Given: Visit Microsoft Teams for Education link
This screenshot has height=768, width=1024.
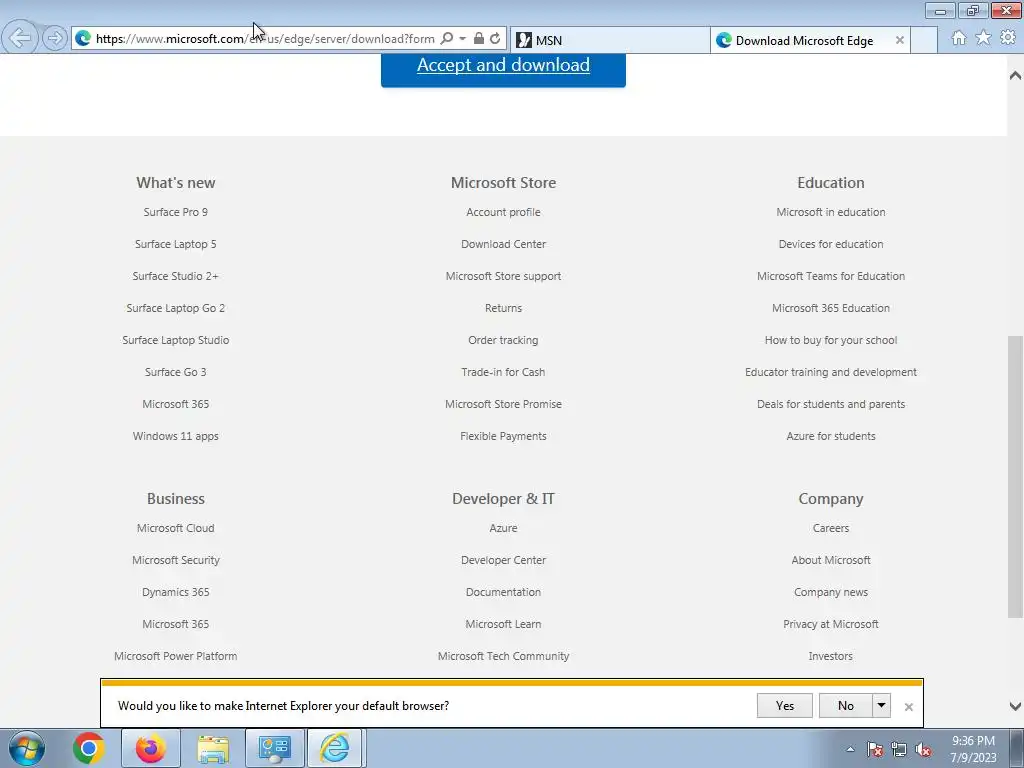Looking at the screenshot, I should 831,276.
